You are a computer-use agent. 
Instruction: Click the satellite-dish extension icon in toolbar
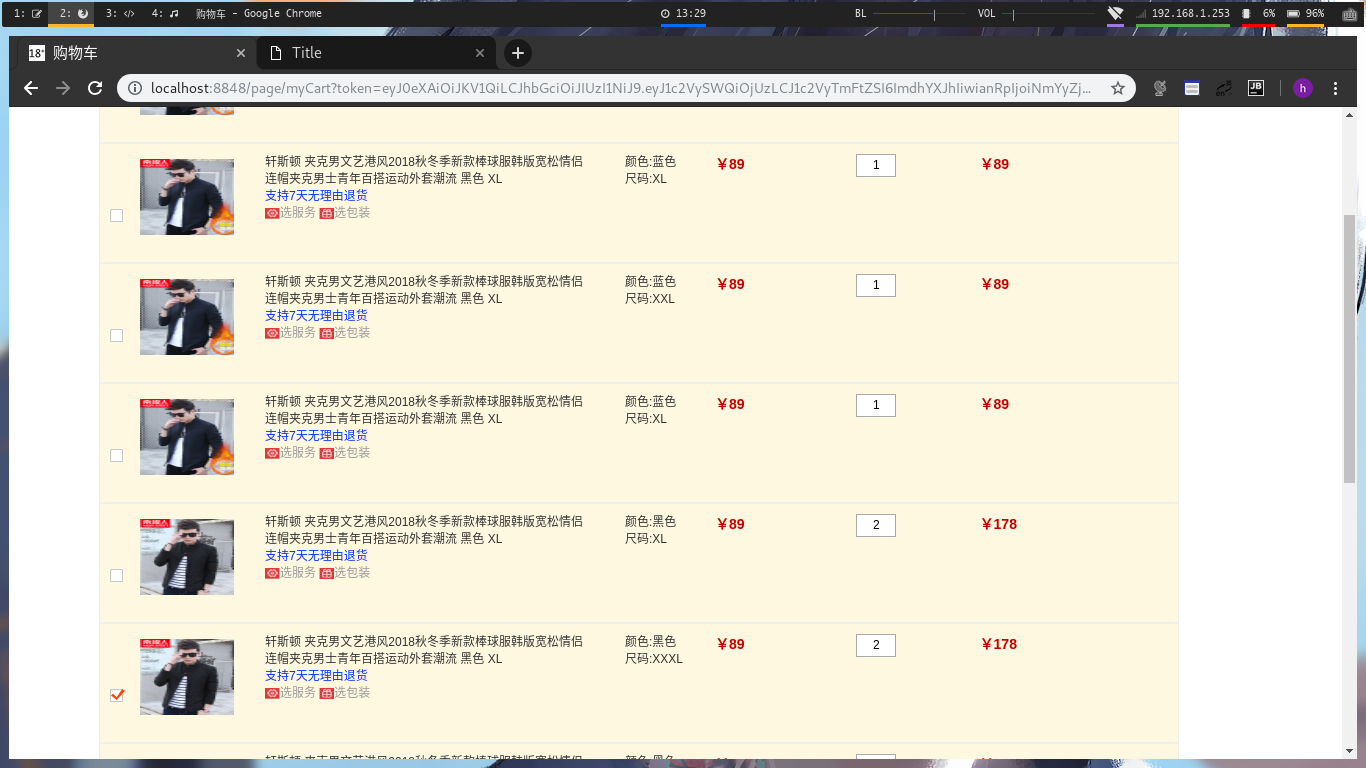tap(1160, 88)
